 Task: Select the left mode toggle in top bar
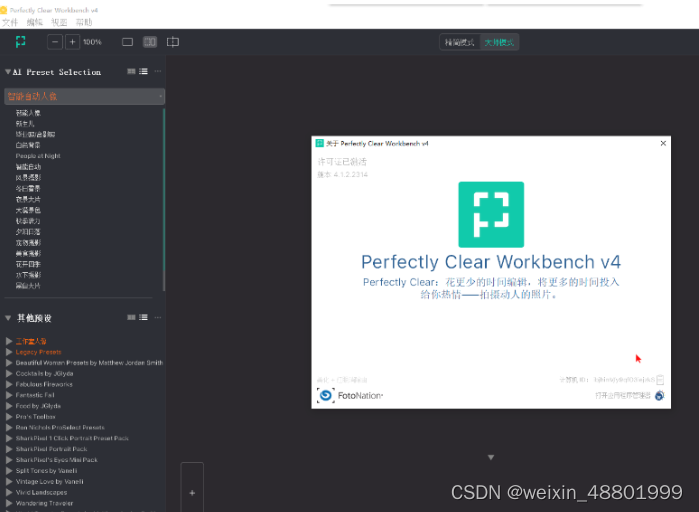pyautogui.click(x=460, y=42)
